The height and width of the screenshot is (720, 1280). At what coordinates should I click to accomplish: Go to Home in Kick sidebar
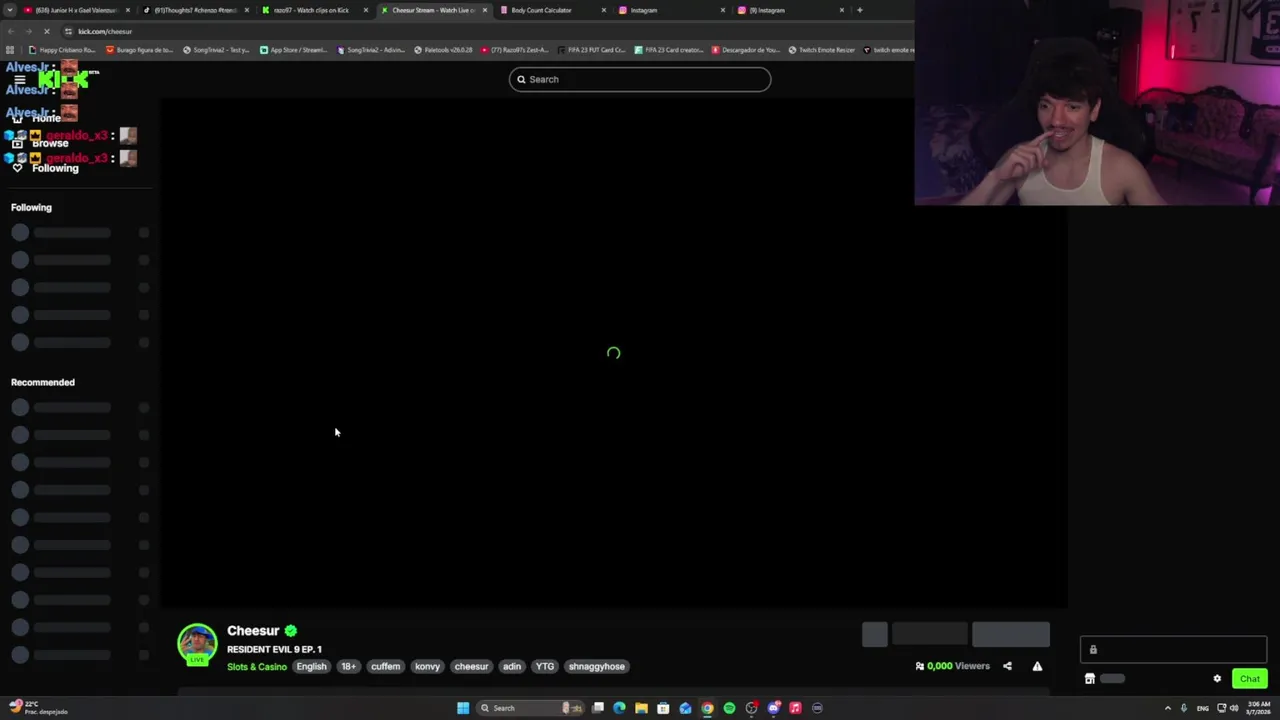click(37, 118)
